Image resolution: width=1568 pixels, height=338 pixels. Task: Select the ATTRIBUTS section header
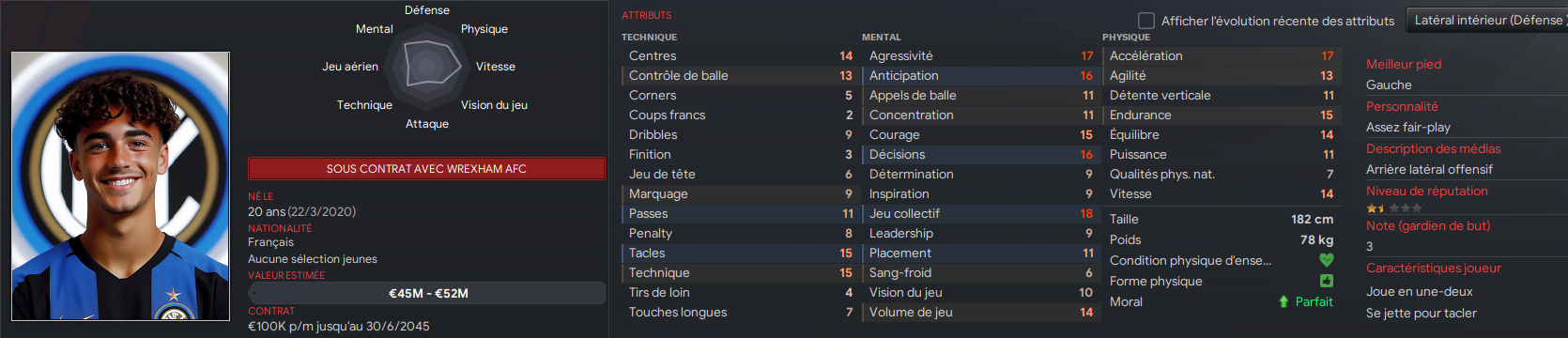(x=647, y=15)
